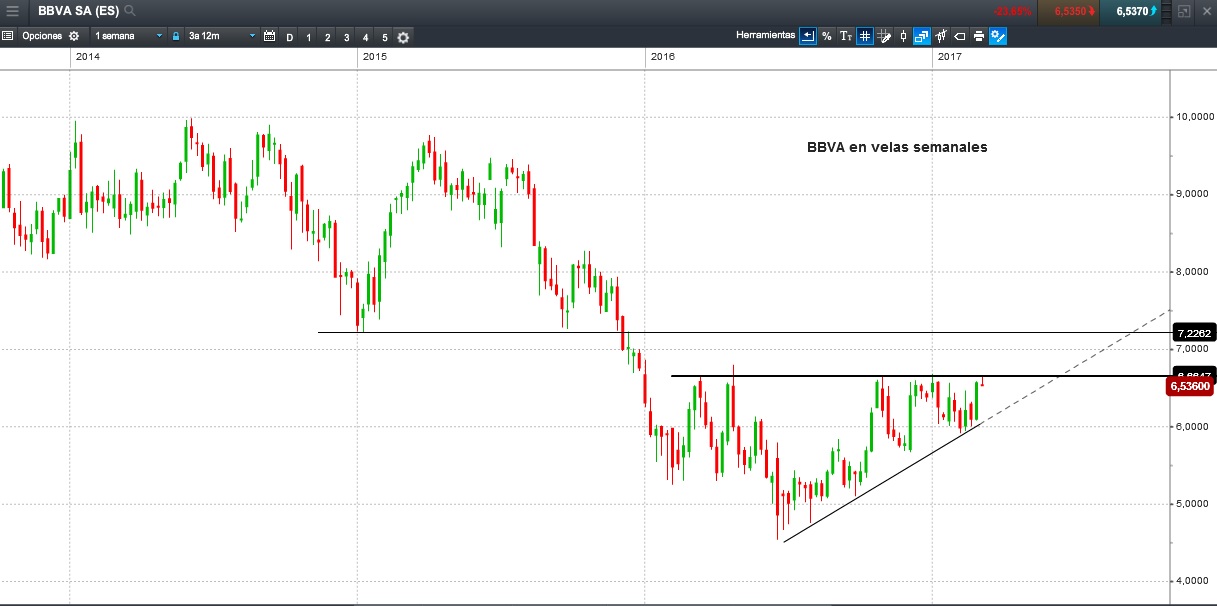Image resolution: width=1217 pixels, height=606 pixels.
Task: Open the popout window icon
Action: point(1184,11)
